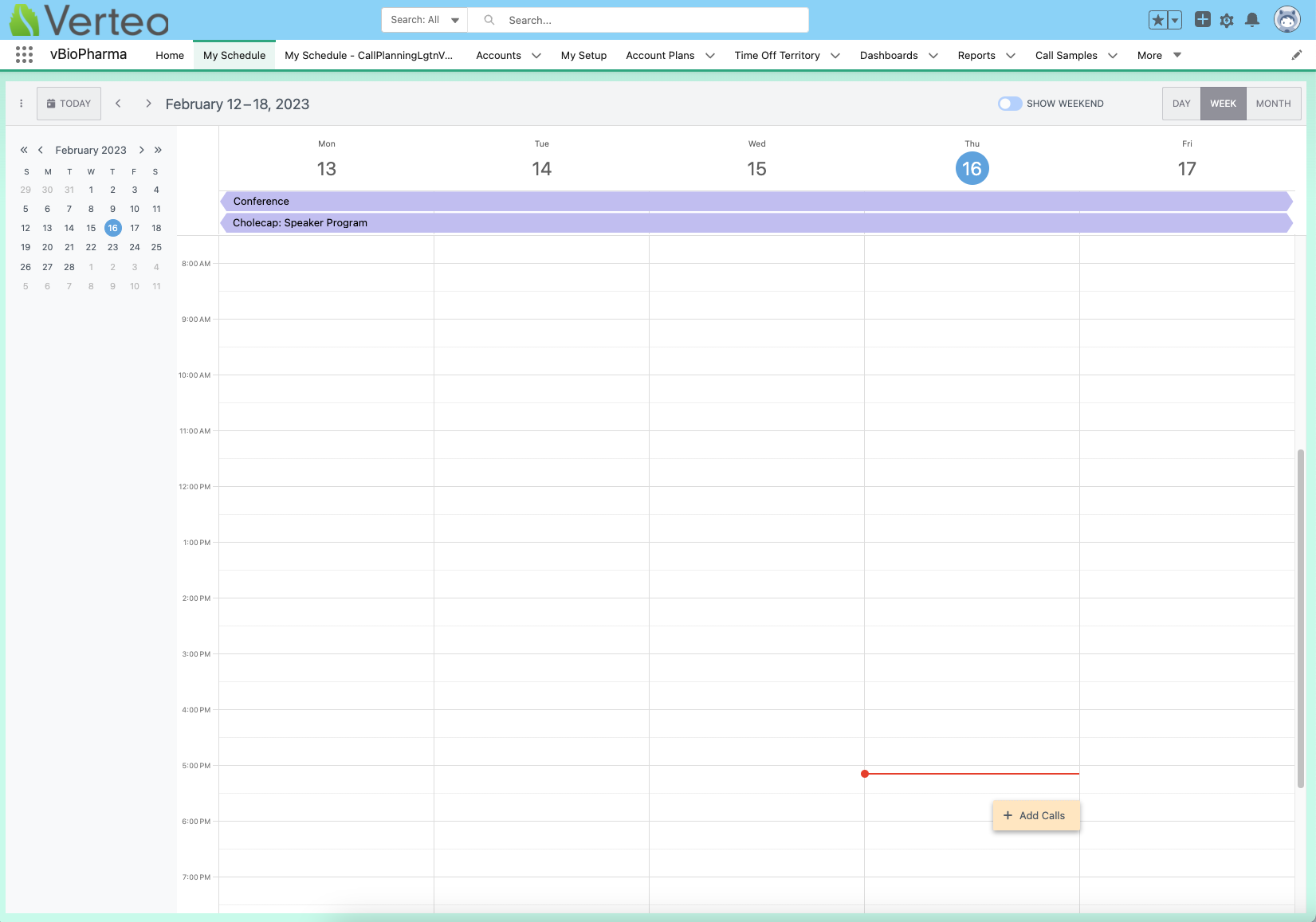Screen dimensions: 1316x922
Task: Go to previous week using arrow
Action: pyautogui.click(x=118, y=104)
